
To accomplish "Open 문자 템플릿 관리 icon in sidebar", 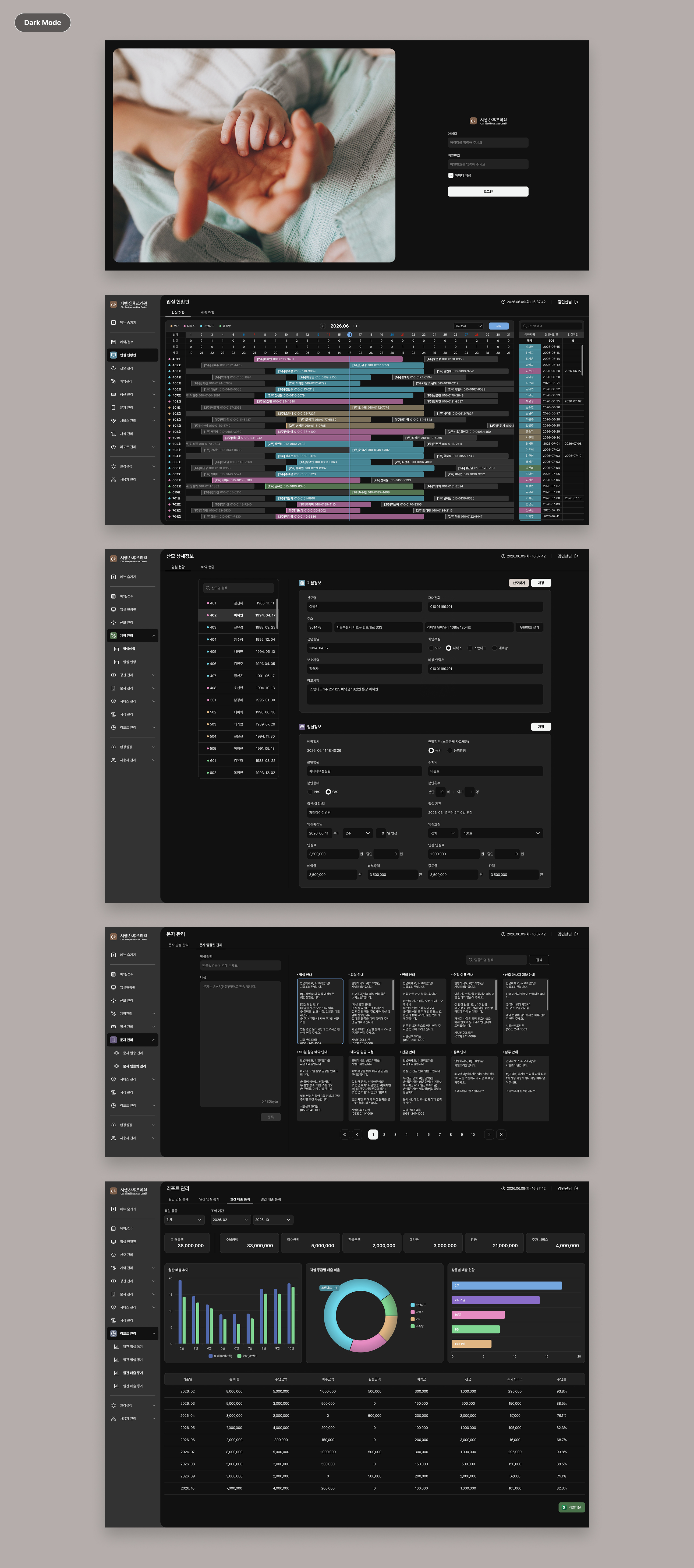I will tap(117, 1066).
